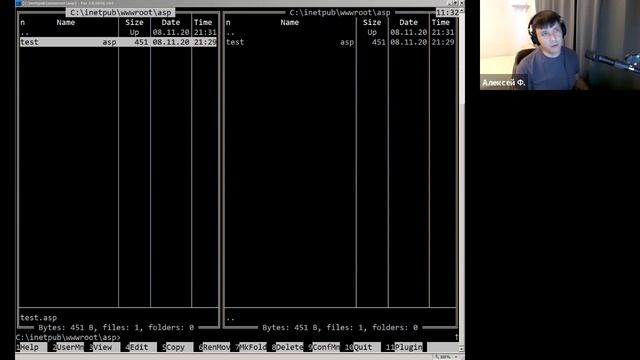Viewport: 640px width, 360px height.
Task: Click the clock showing 11:32
Action: (447, 13)
